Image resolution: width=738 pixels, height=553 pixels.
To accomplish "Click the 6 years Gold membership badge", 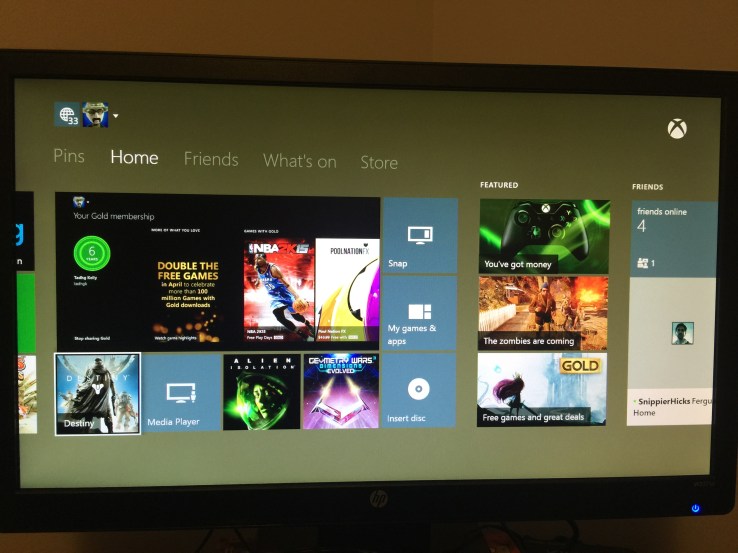I will 92,254.
